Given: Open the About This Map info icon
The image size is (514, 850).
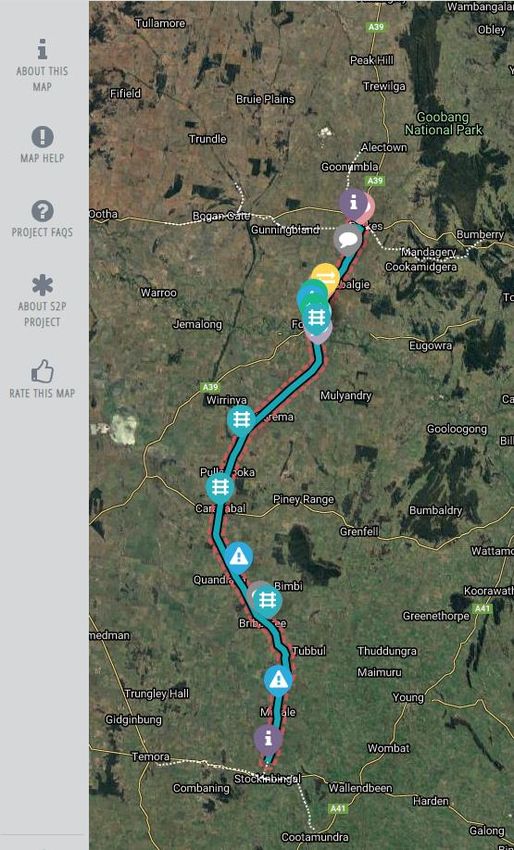Looking at the screenshot, I should click(x=42, y=49).
